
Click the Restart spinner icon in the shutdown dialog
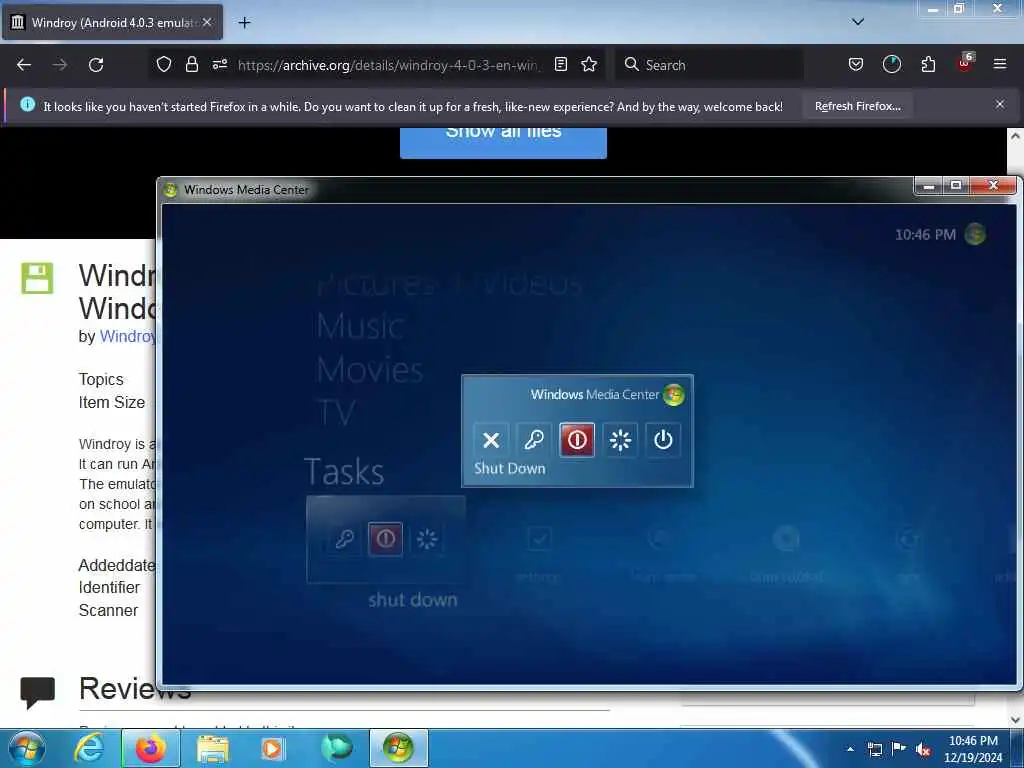pyautogui.click(x=620, y=440)
